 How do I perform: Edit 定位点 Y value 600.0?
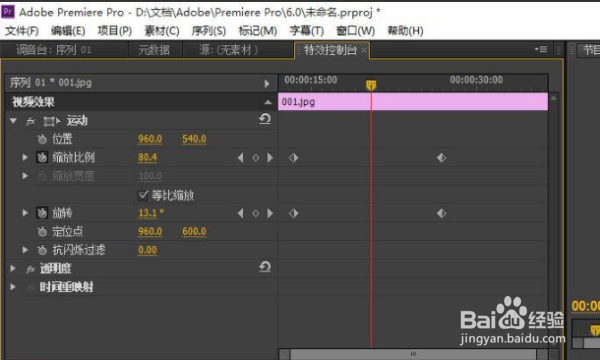194,231
